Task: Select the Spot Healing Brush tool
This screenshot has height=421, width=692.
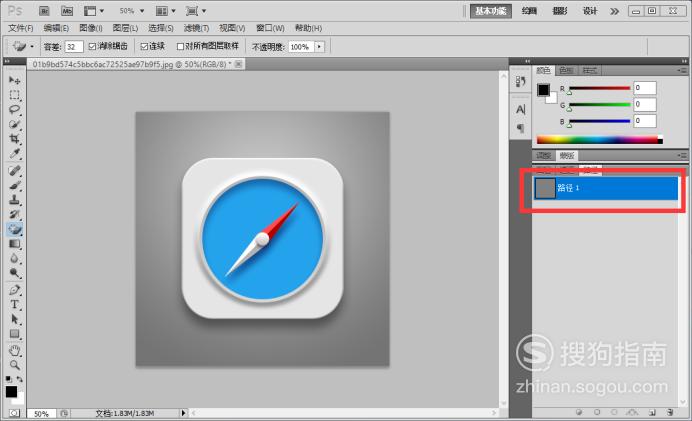Action: 15,170
